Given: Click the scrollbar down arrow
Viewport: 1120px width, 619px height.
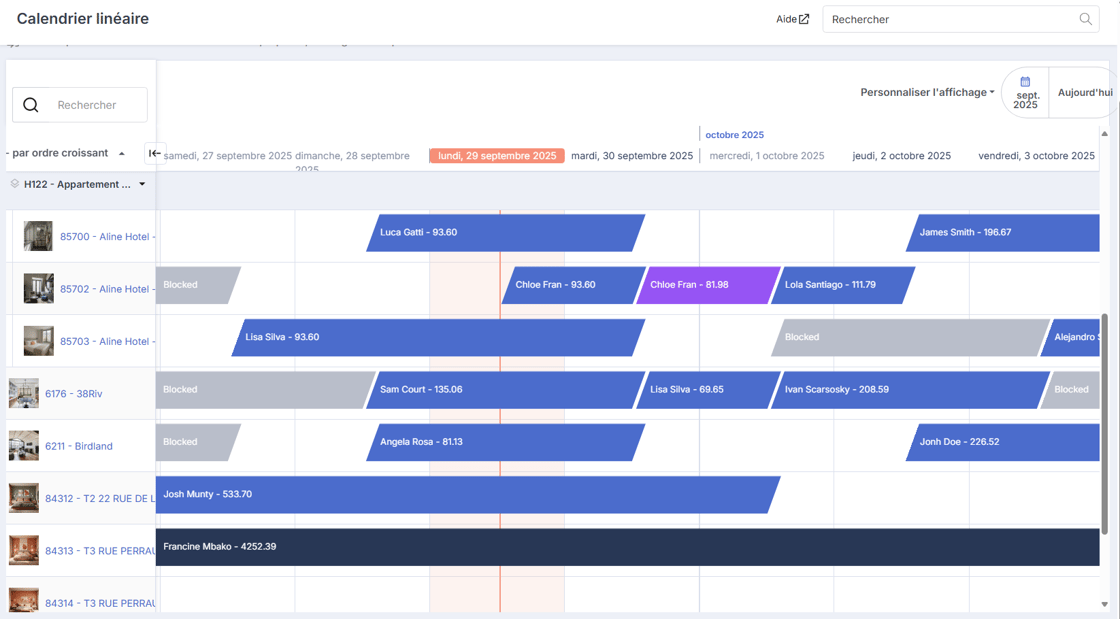Looking at the screenshot, I should pyautogui.click(x=1104, y=605).
